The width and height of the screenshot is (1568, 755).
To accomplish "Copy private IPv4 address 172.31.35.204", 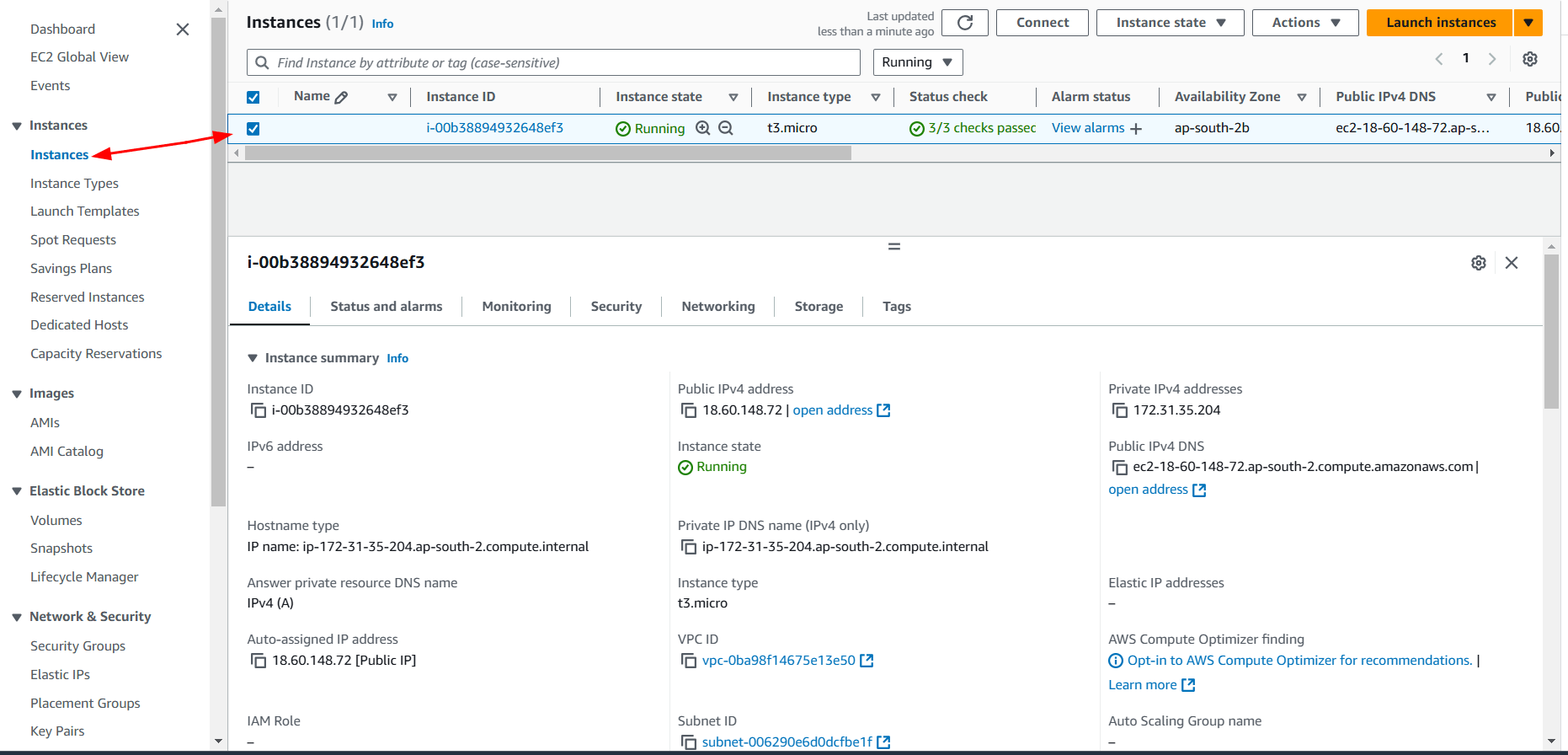I will pos(1120,410).
